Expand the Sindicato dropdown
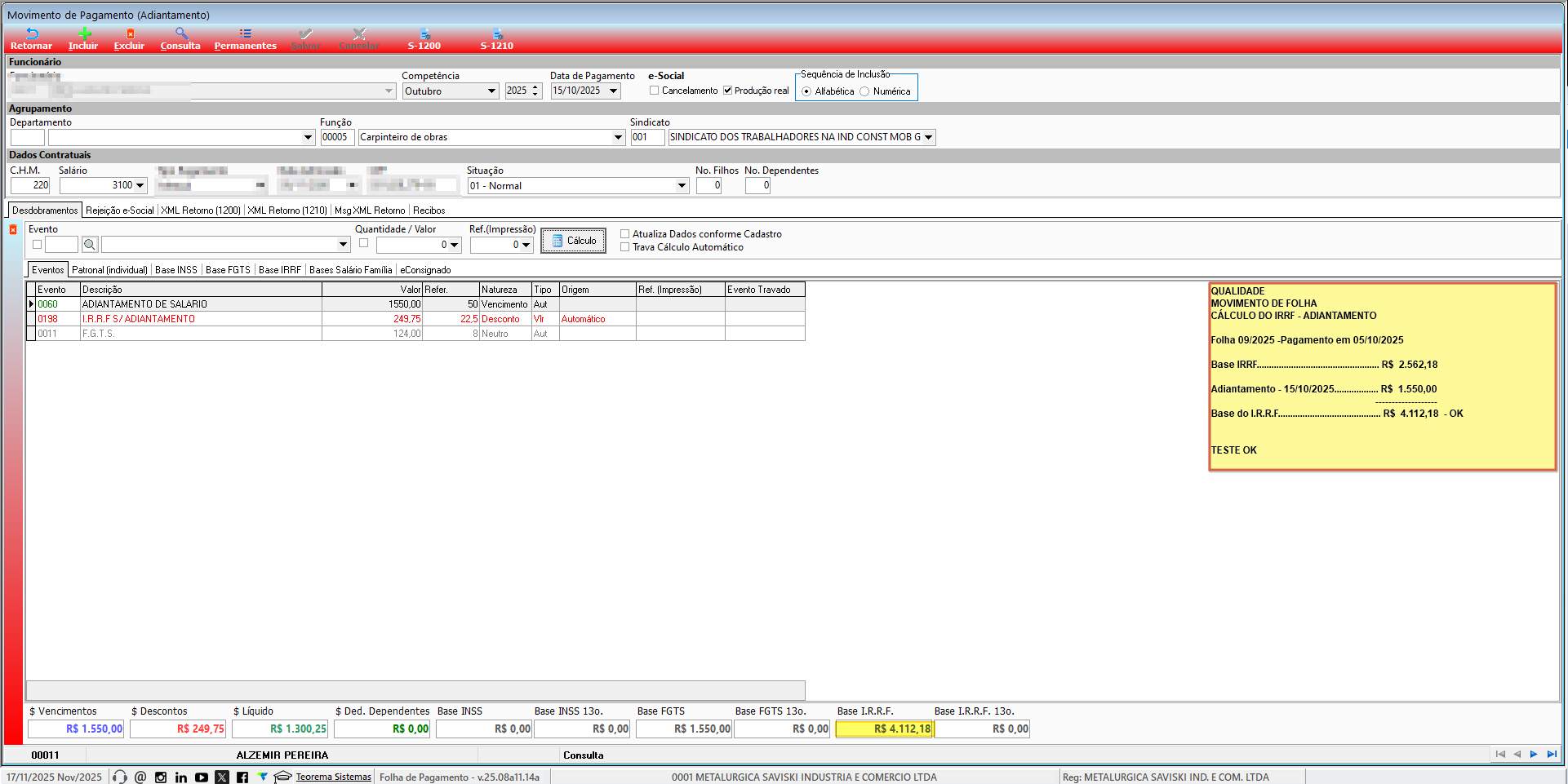Screen dimensions: 1568x784 pos(928,137)
